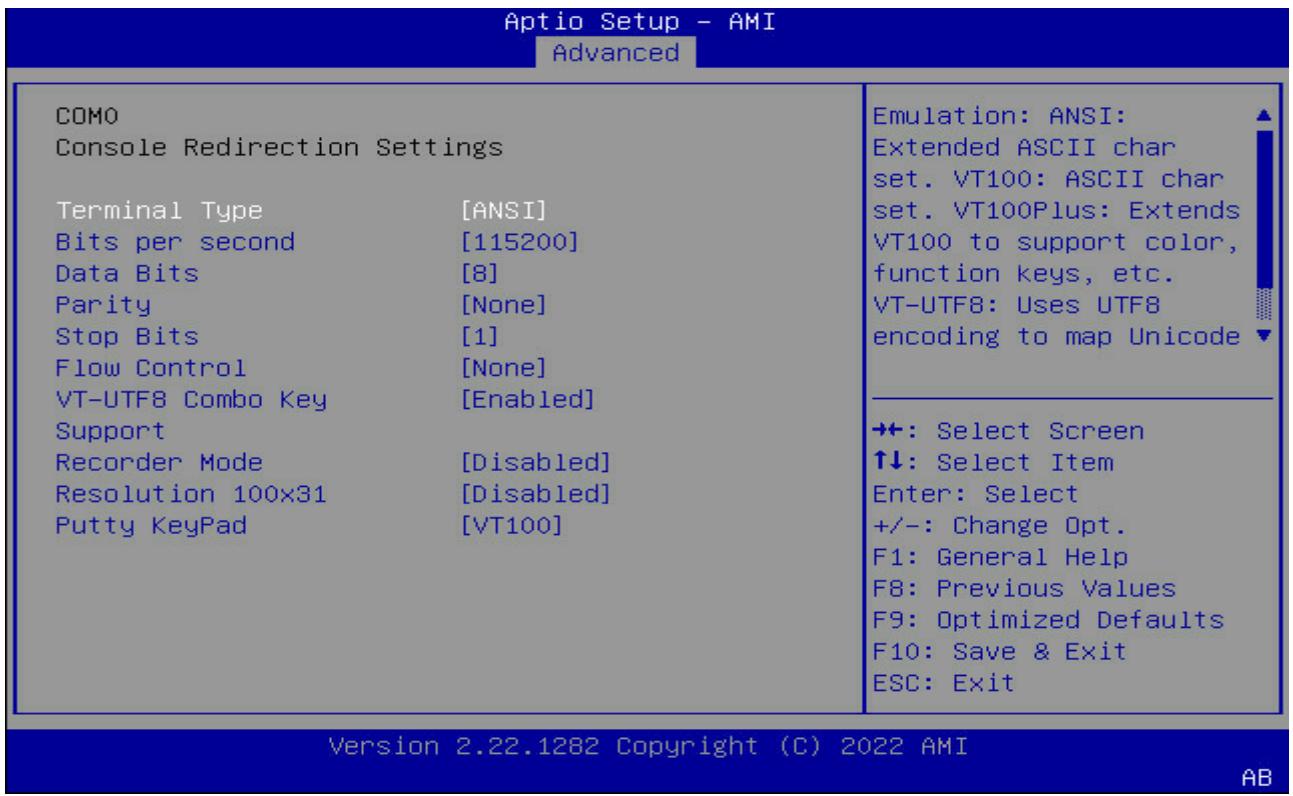Select the Advanced tab
This screenshot has width=1293, height=796.
point(615,51)
